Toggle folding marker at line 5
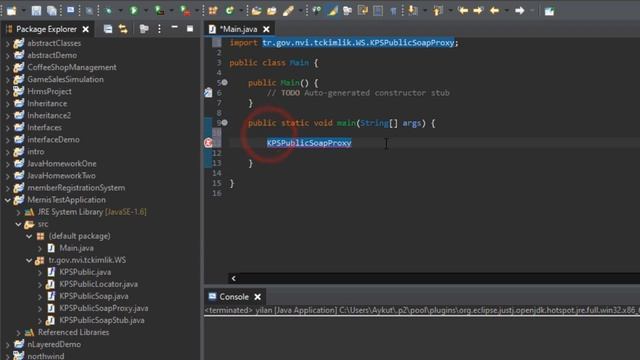 click(224, 82)
